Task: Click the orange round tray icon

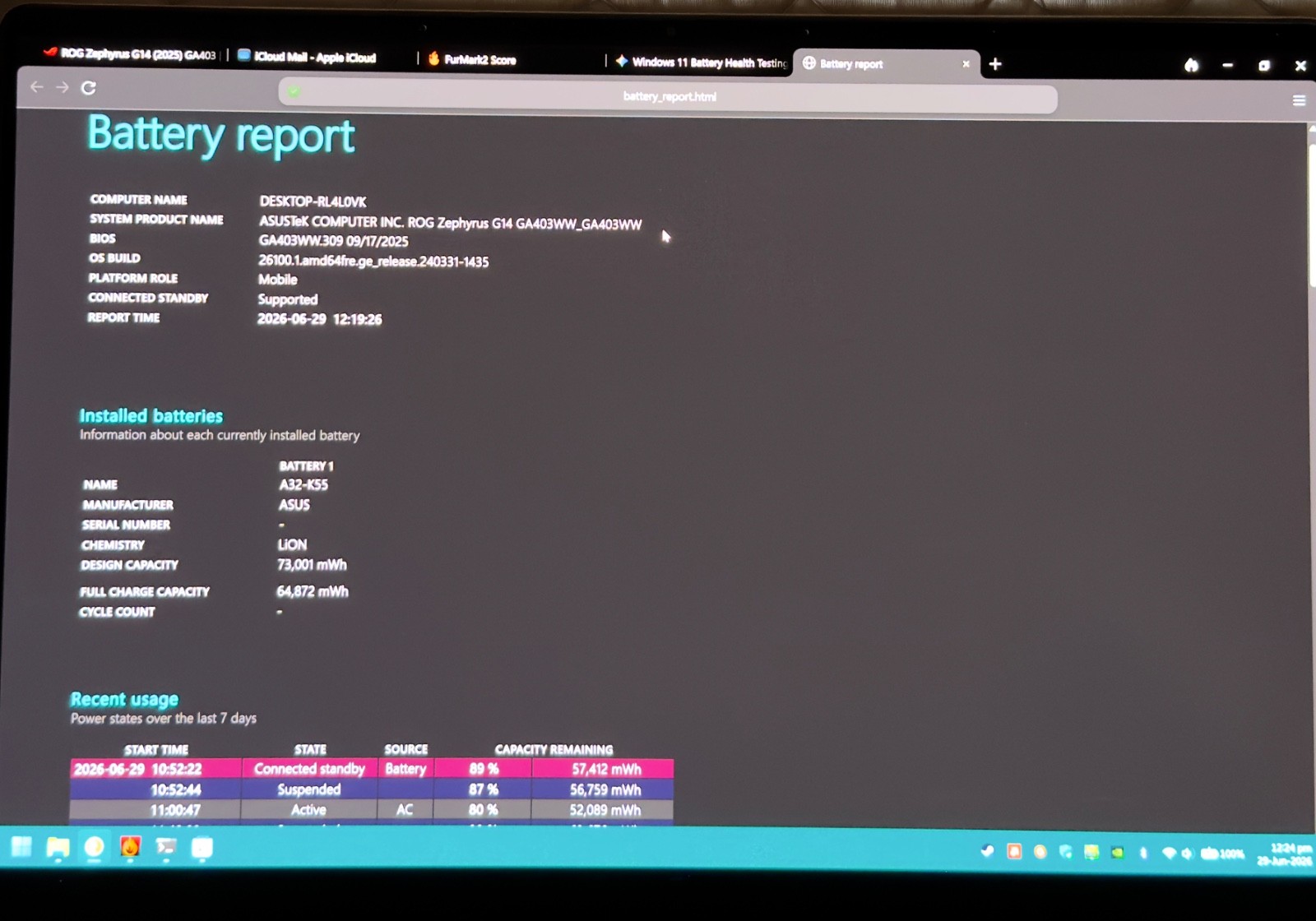Action: (x=1040, y=852)
